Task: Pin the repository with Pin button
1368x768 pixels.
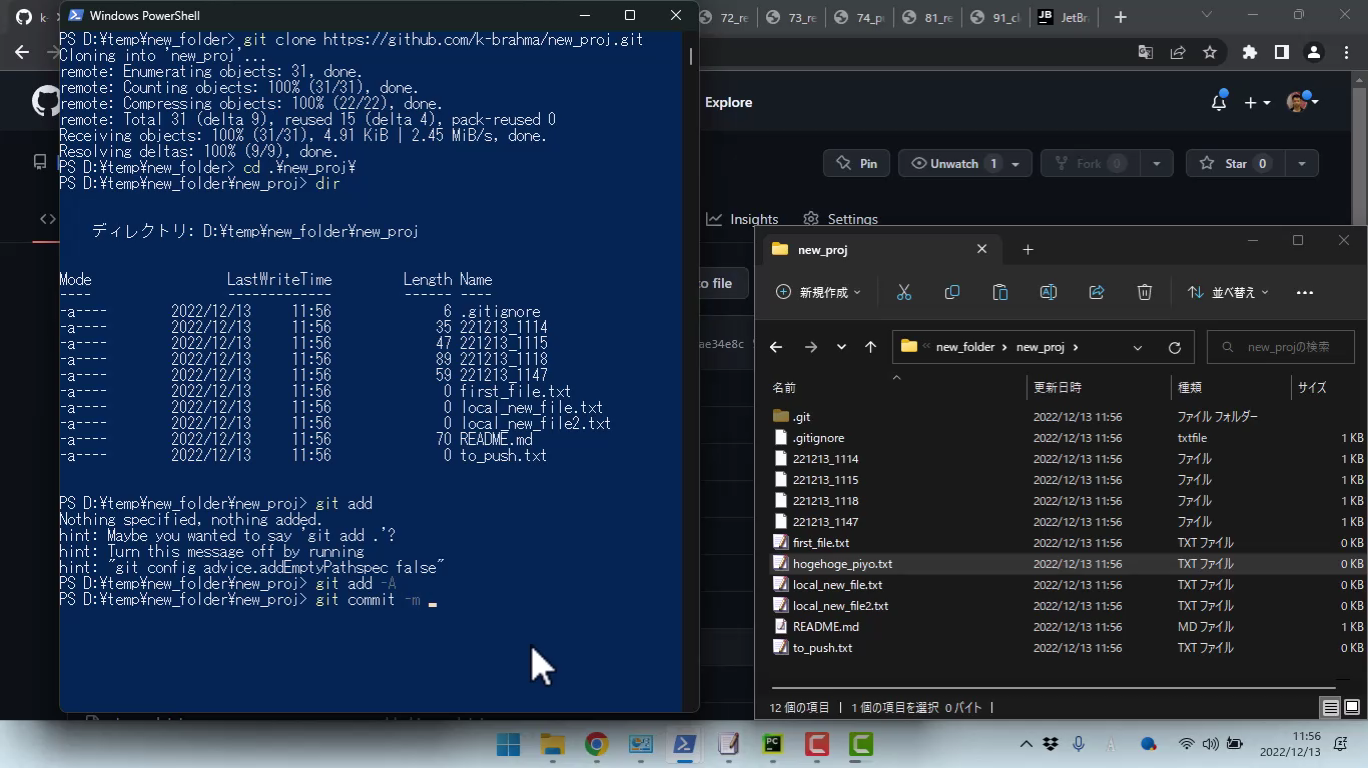Action: tap(856, 163)
